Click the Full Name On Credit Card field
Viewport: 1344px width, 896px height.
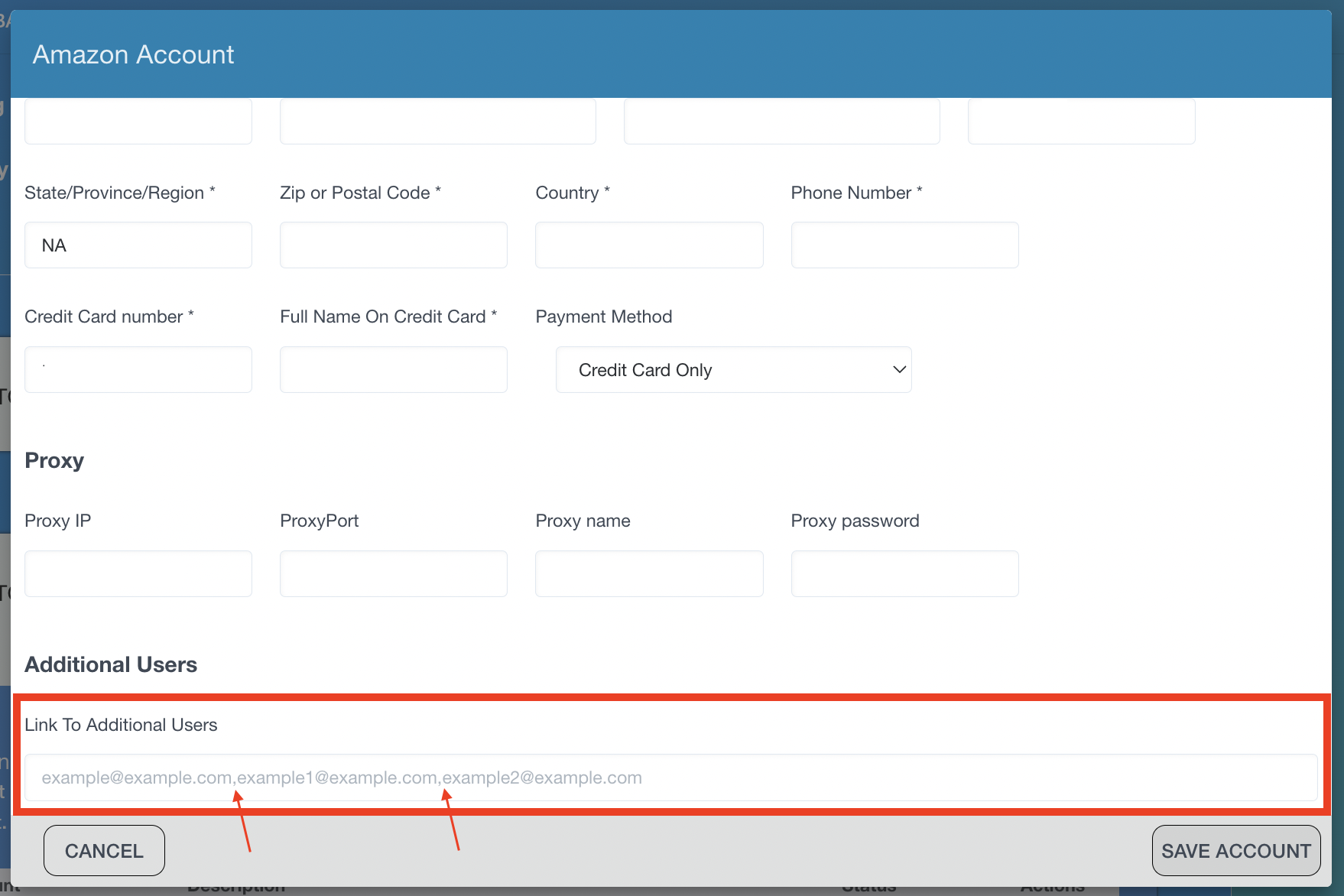coord(394,370)
